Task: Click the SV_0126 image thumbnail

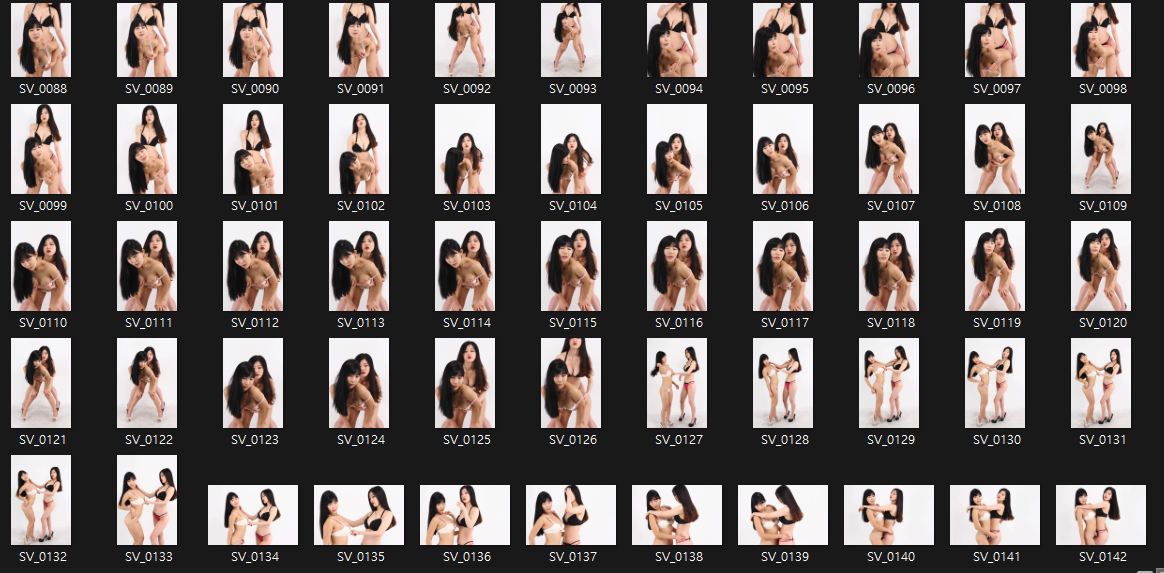Action: 571,384
